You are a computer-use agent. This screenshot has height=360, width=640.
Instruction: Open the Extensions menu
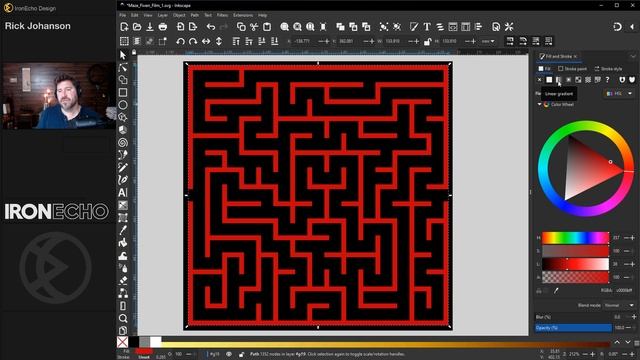[x=243, y=15]
